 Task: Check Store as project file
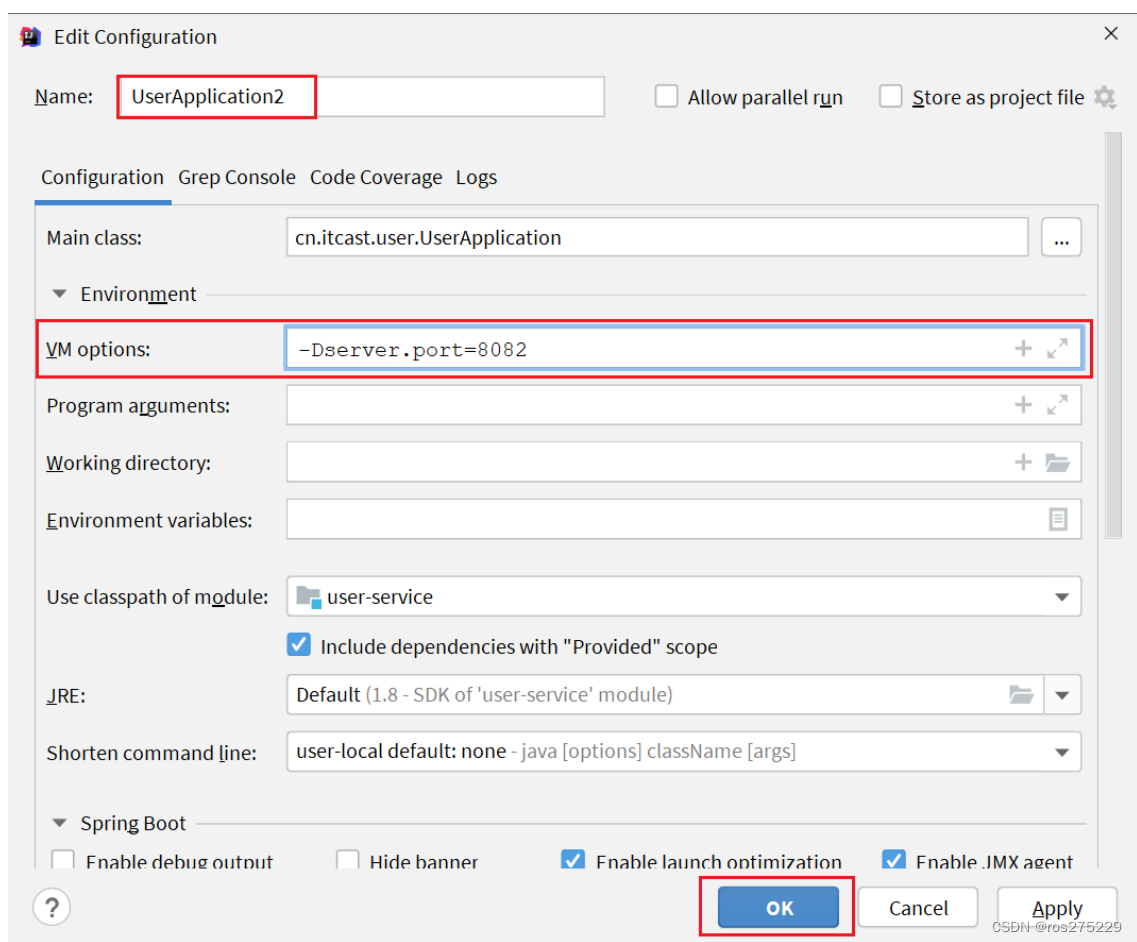[890, 96]
